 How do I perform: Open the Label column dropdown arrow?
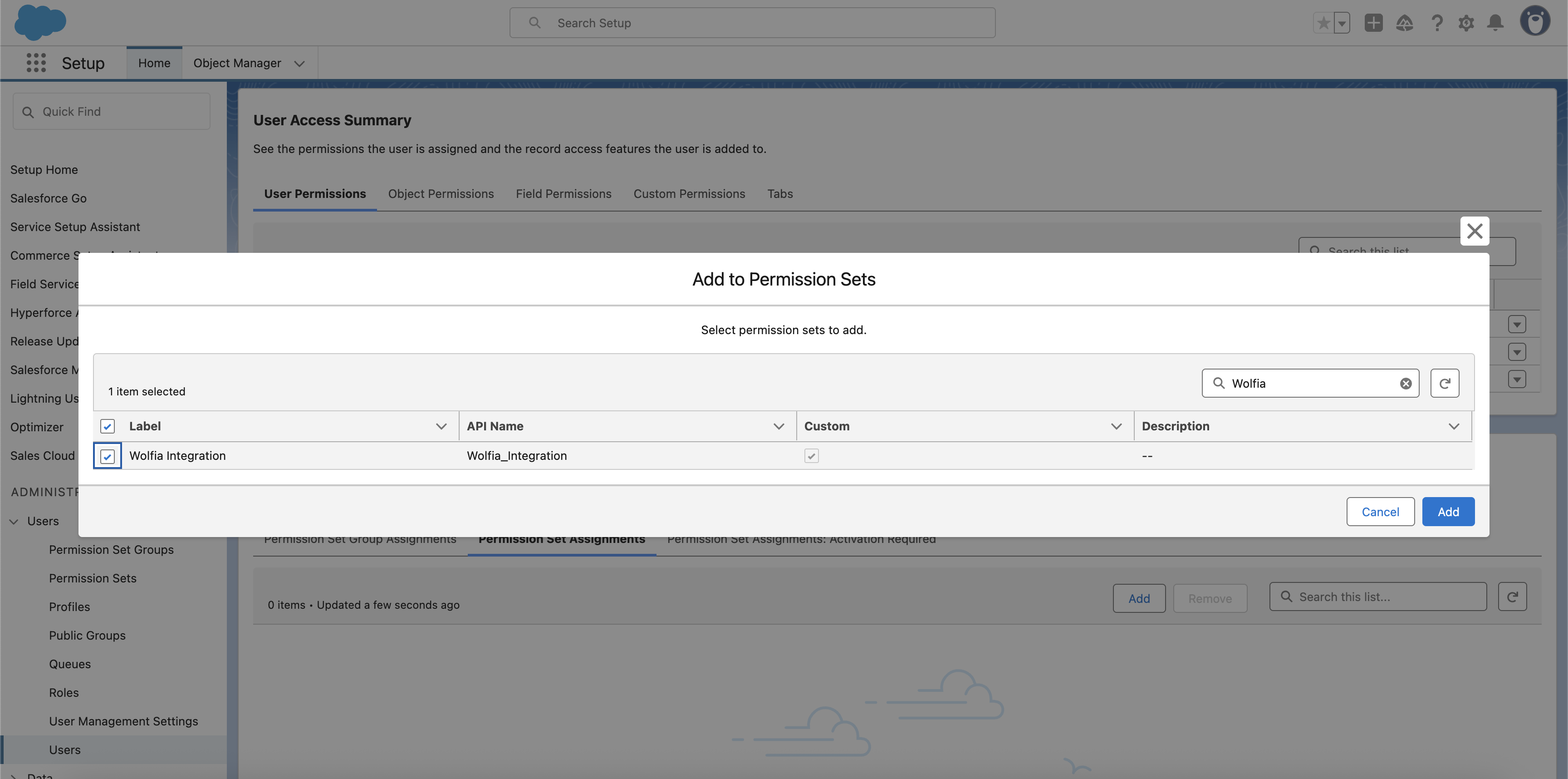point(441,426)
